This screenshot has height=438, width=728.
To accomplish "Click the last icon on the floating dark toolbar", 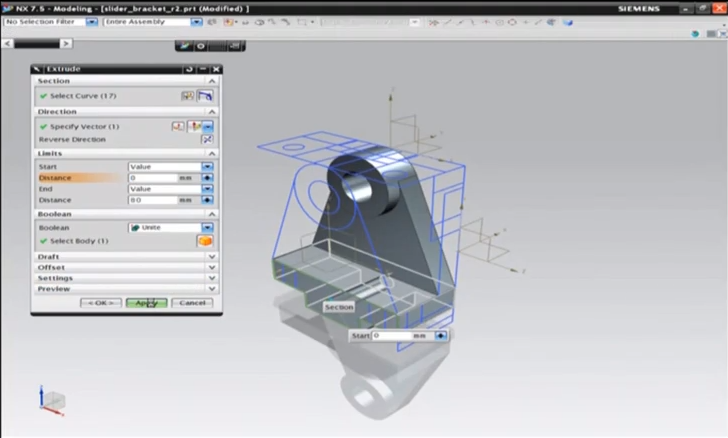I will point(235,46).
